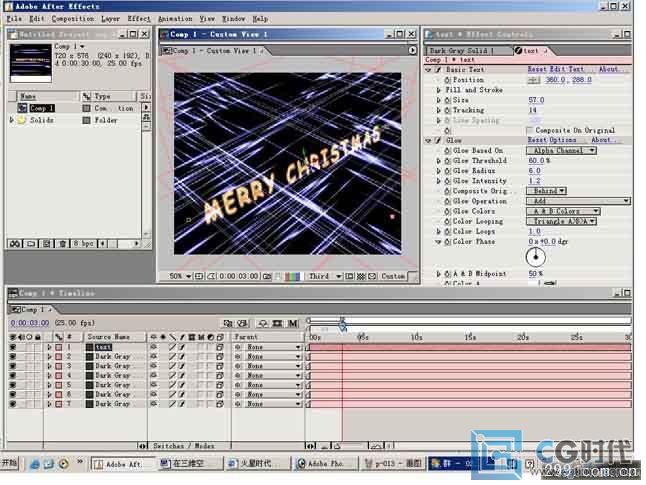The image size is (646, 485).
Task: Open Glow Colors A & B Colors dropdown
Action: pos(563,211)
